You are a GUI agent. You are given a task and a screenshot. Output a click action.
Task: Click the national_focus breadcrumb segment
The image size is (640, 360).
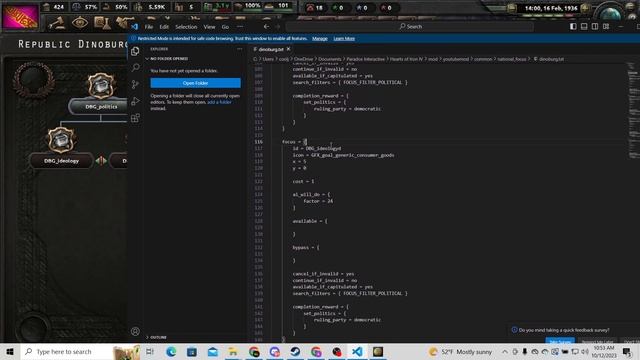(x=511, y=59)
